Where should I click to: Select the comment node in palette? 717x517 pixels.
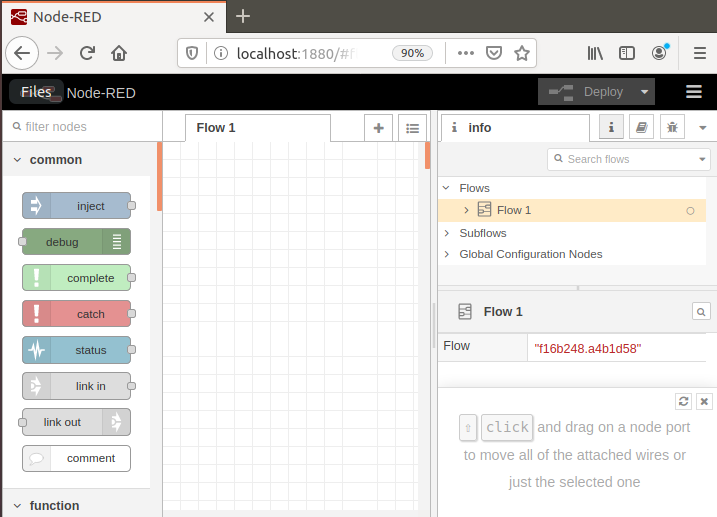click(x=76, y=458)
